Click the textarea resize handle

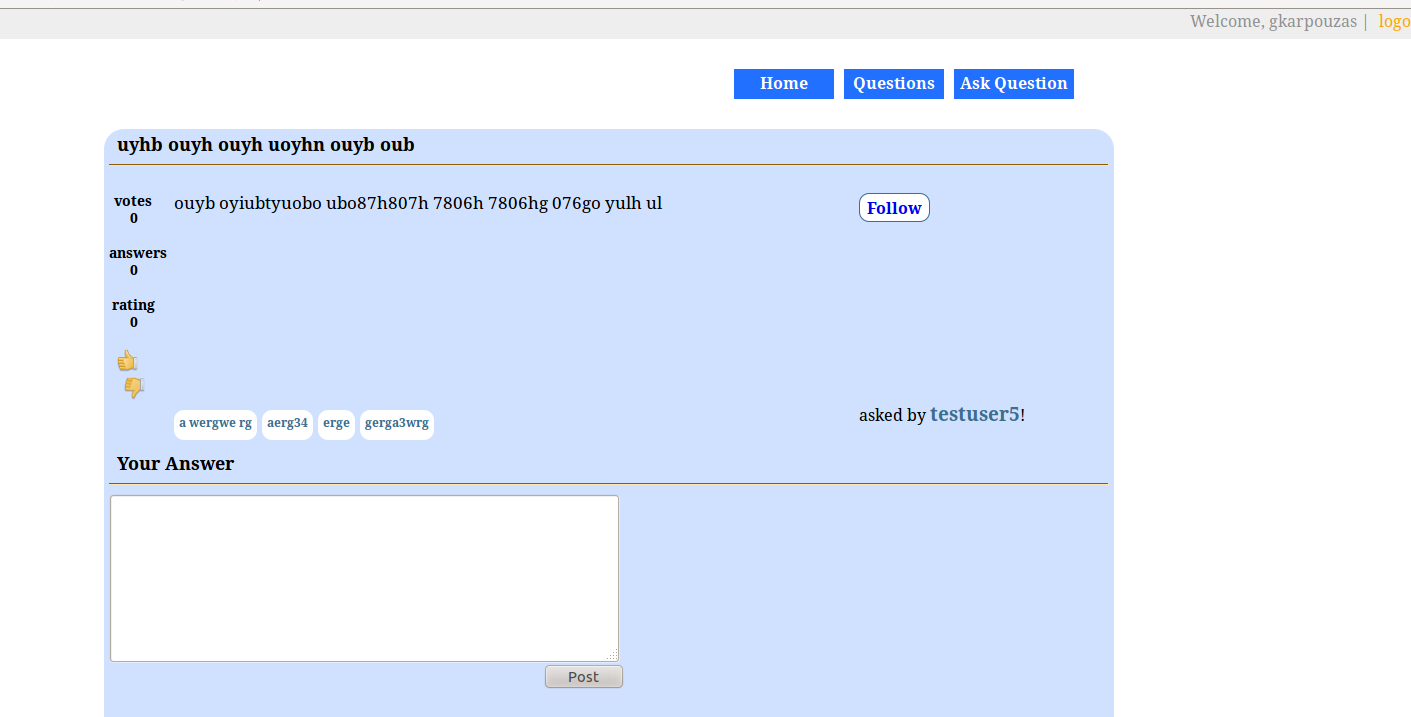(x=613, y=655)
